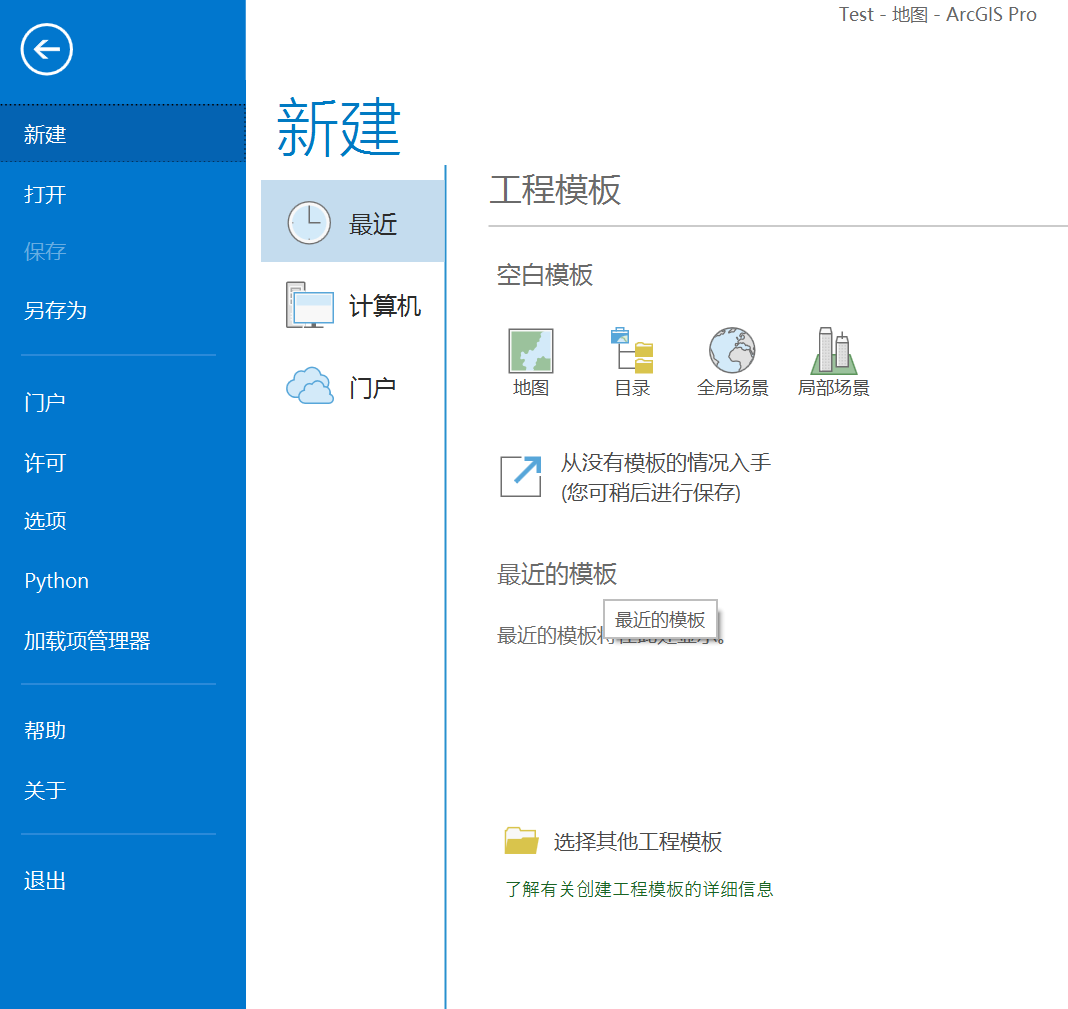Select the 目录 catalog template icon
The image size is (1068, 1009).
632,351
